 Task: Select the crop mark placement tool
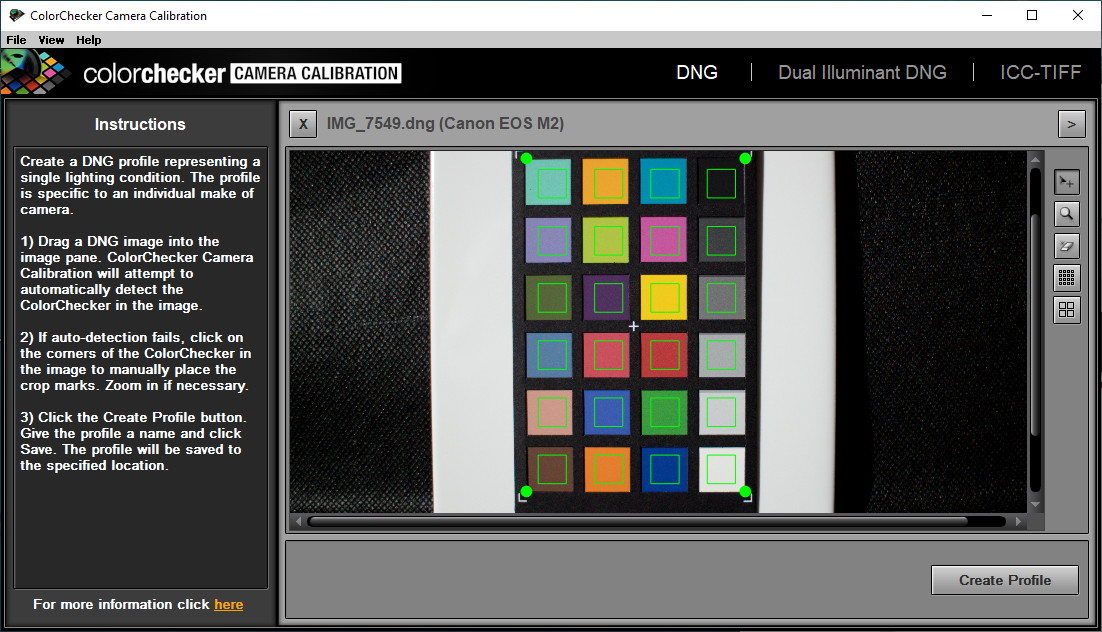pos(1066,182)
